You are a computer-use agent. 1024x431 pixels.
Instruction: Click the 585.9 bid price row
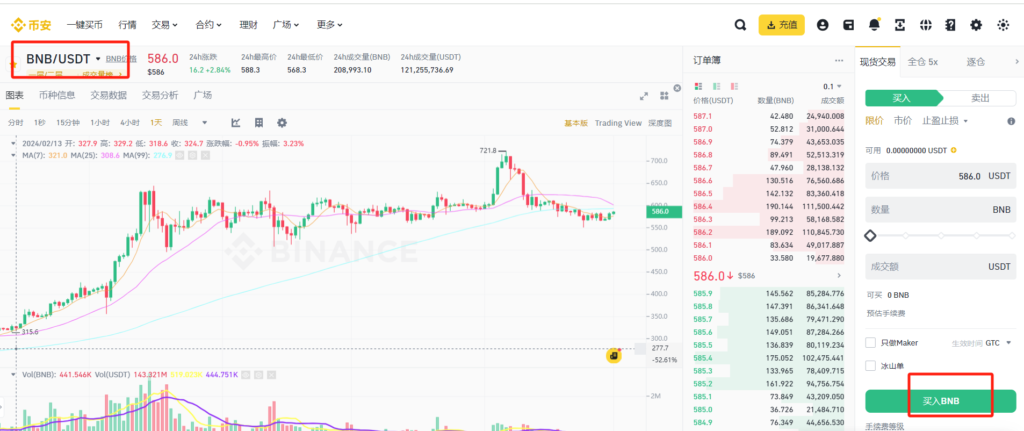coord(768,293)
